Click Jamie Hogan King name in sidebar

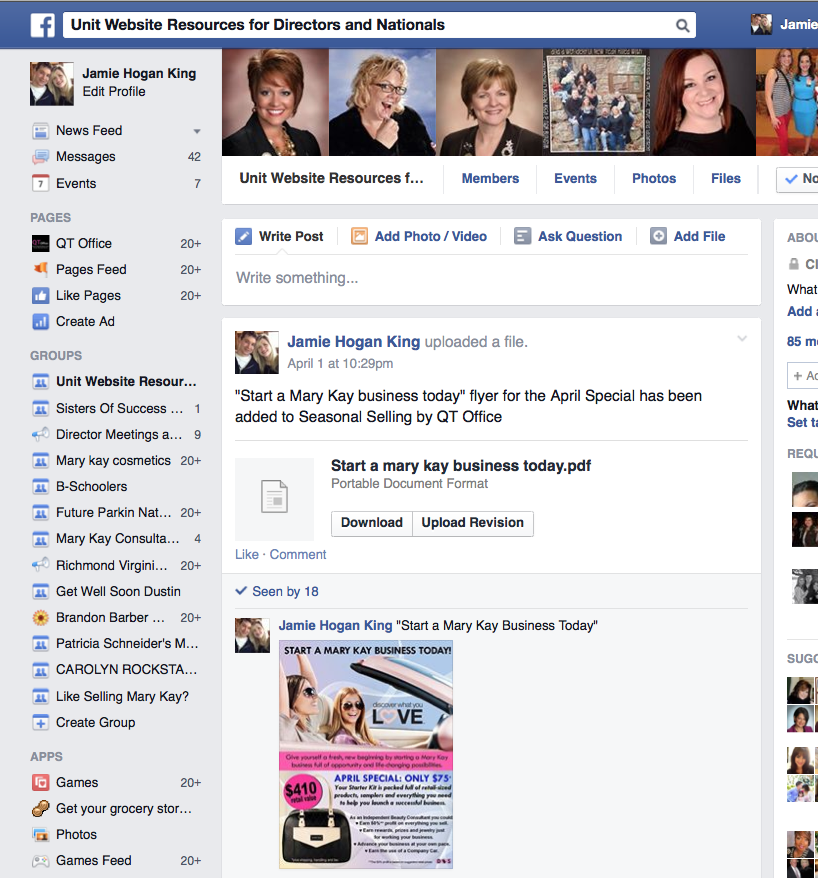click(x=139, y=73)
